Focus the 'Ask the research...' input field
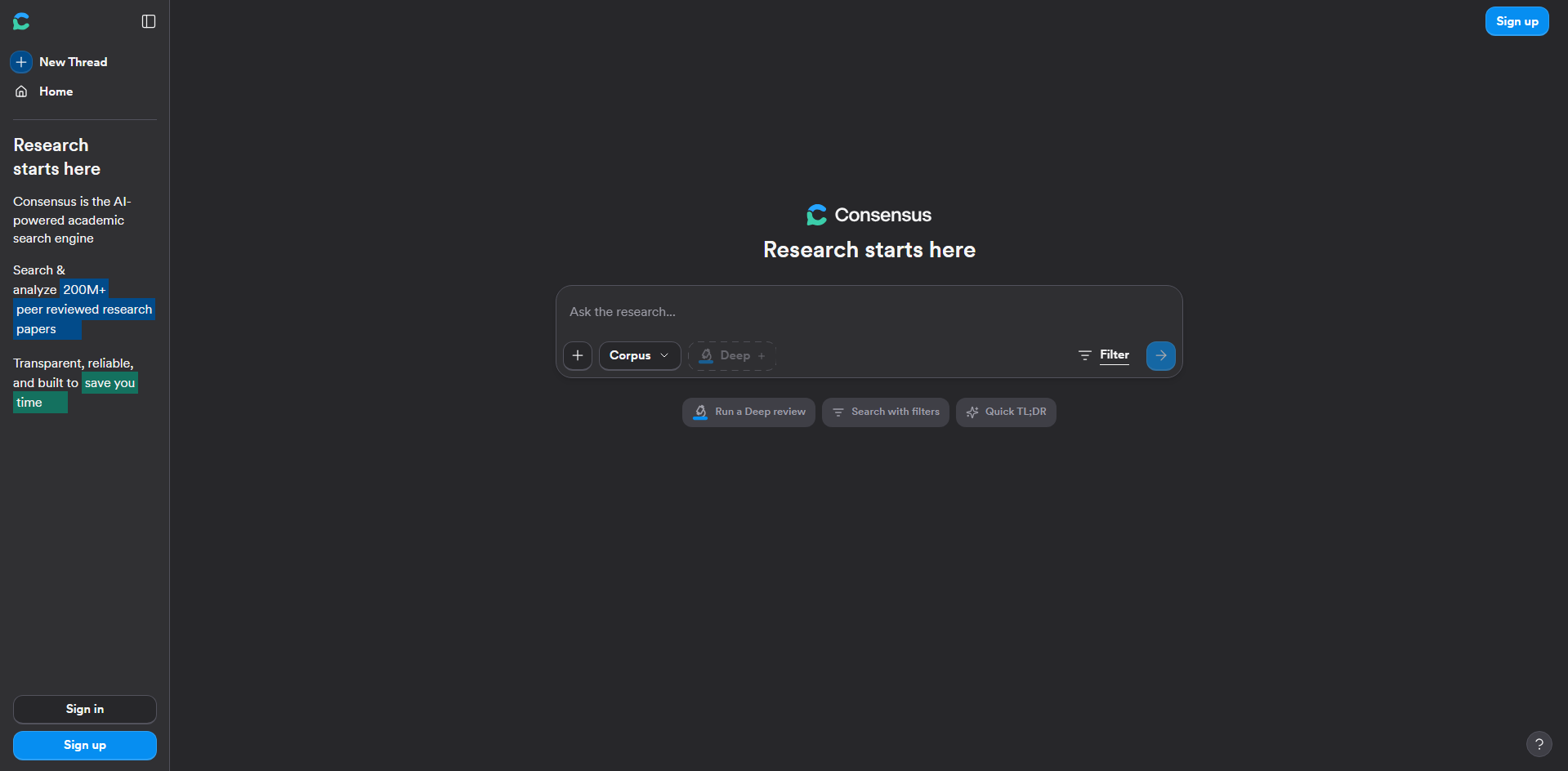This screenshot has height=771, width=1568. tap(869, 312)
